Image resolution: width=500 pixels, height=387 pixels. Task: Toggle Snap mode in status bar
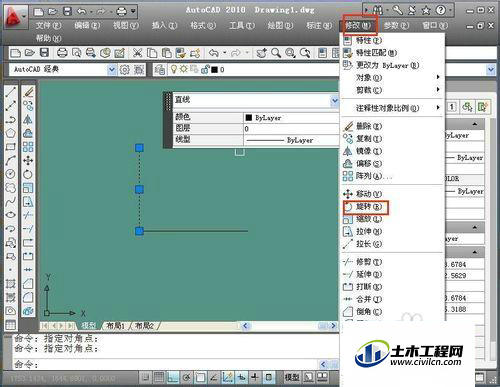(145, 377)
